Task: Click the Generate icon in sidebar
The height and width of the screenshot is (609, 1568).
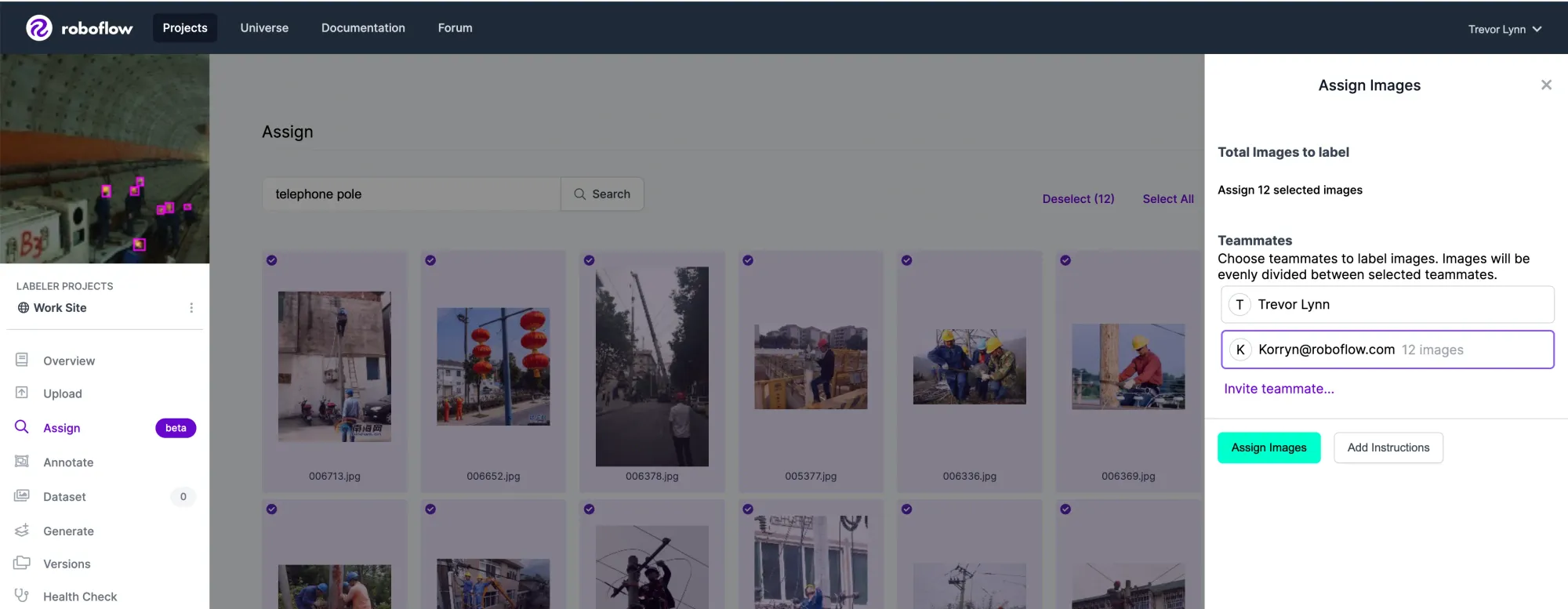Action: pyautogui.click(x=22, y=531)
